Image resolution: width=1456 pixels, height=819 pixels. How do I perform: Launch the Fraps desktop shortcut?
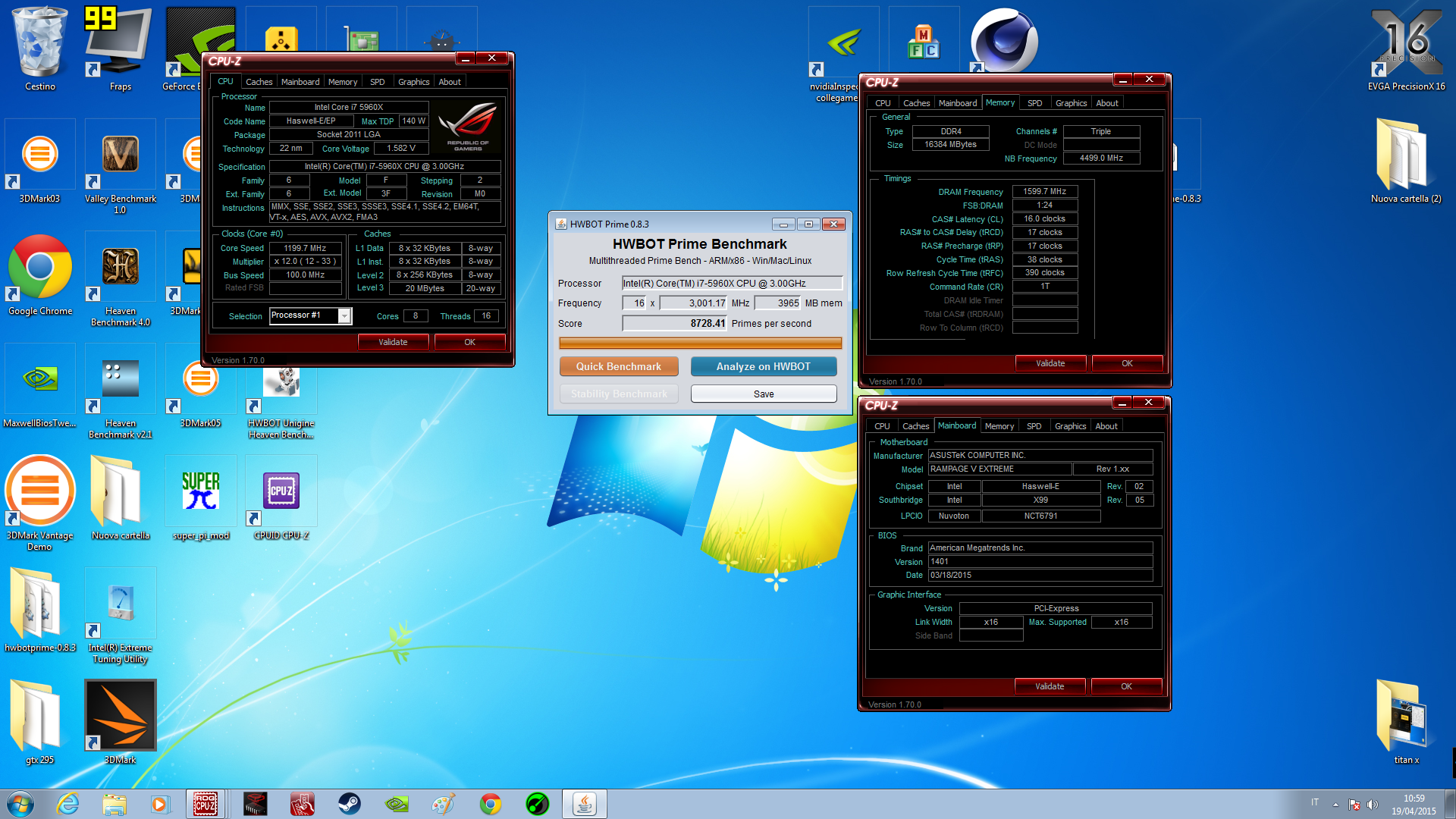tap(120, 49)
